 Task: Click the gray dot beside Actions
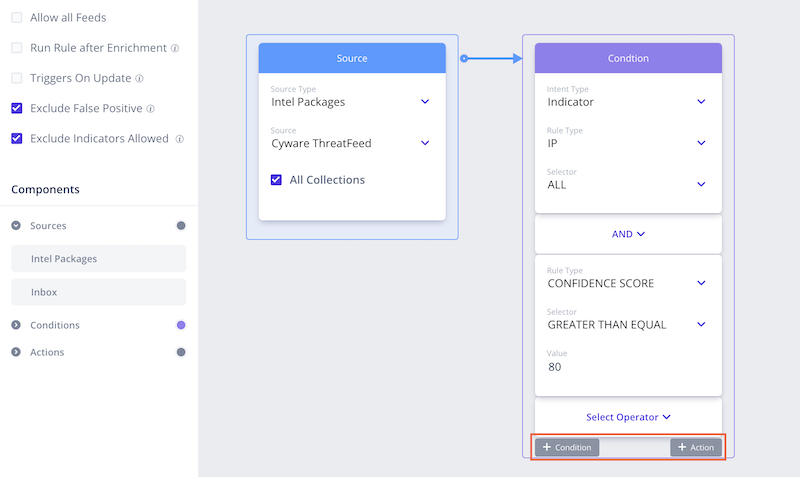pyautogui.click(x=181, y=352)
